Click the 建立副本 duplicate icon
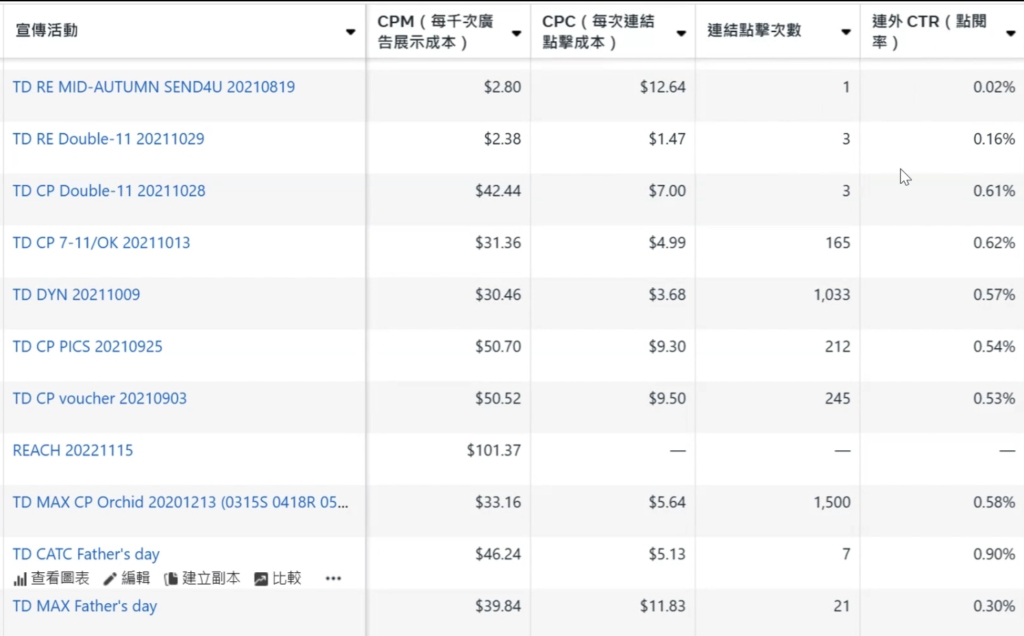 point(171,578)
